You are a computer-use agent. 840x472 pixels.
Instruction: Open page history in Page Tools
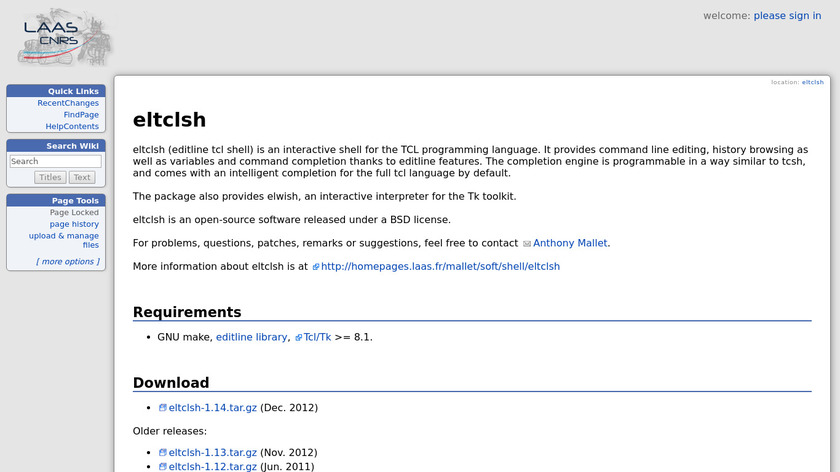pyautogui.click(x=74, y=224)
